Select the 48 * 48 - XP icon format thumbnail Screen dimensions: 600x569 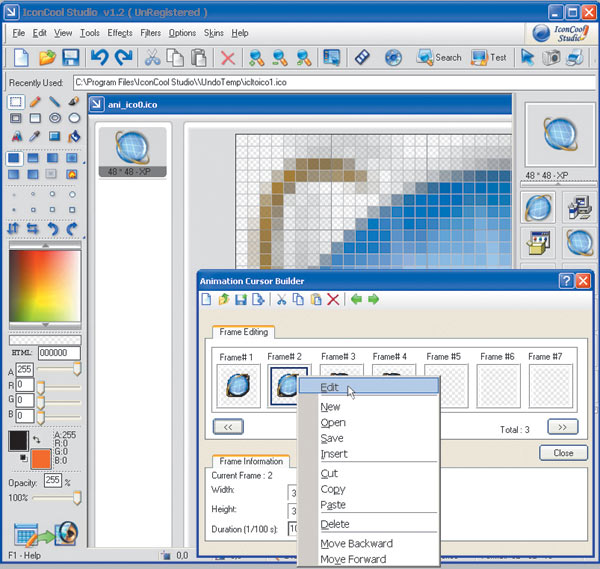point(132,152)
